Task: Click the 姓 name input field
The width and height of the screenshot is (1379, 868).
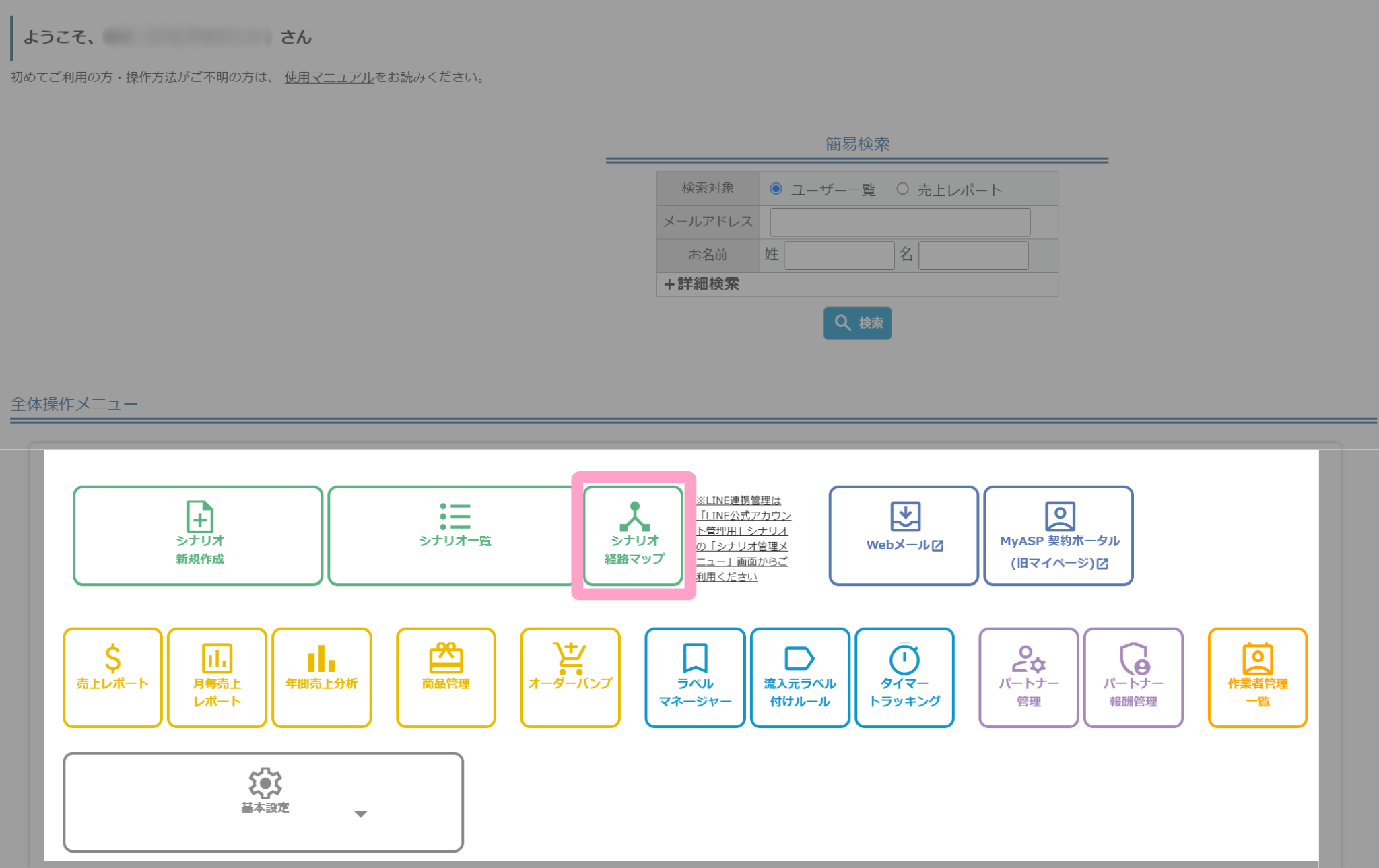Action: 839,255
